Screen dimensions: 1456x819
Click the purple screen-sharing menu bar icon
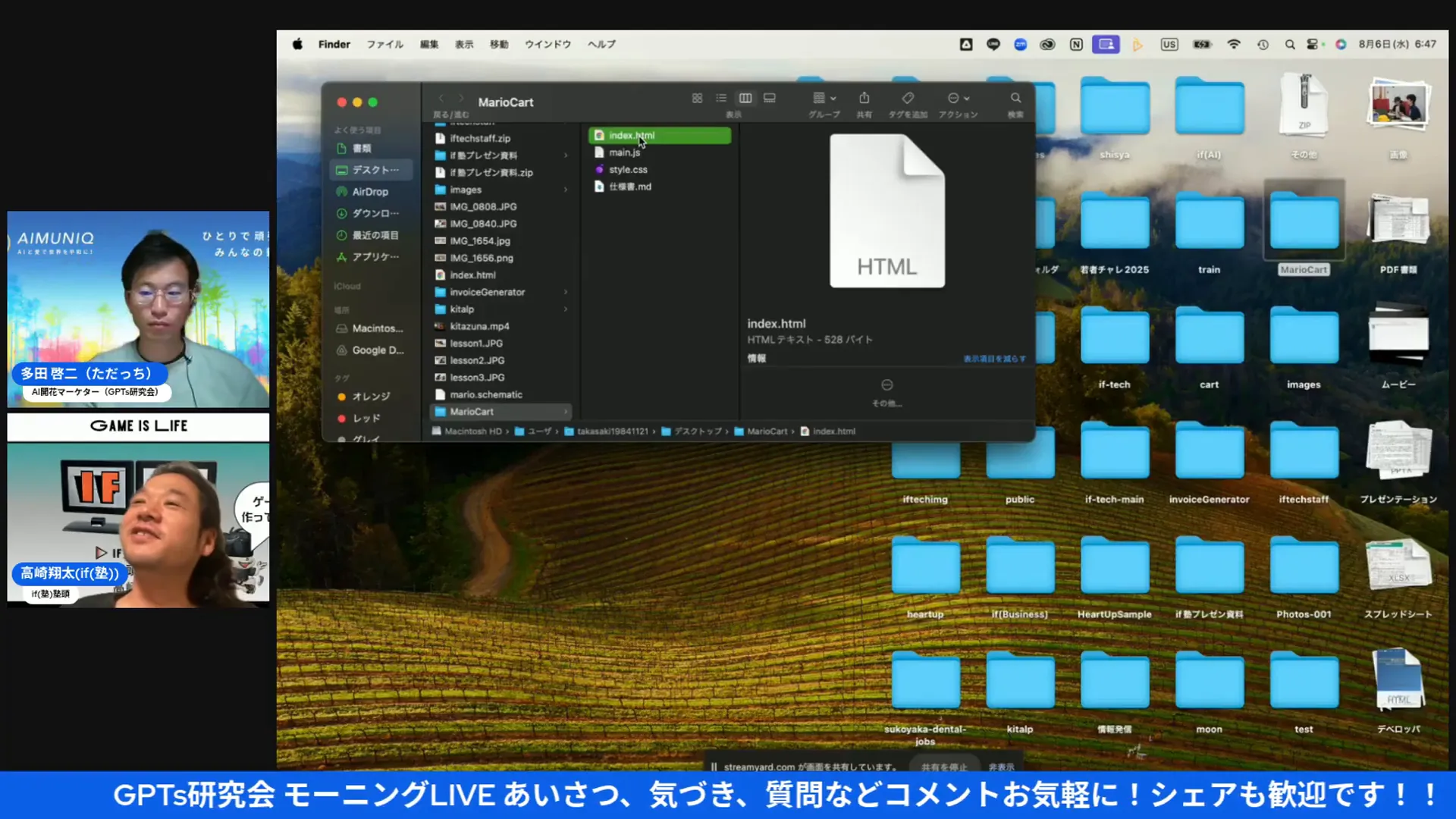1106,45
